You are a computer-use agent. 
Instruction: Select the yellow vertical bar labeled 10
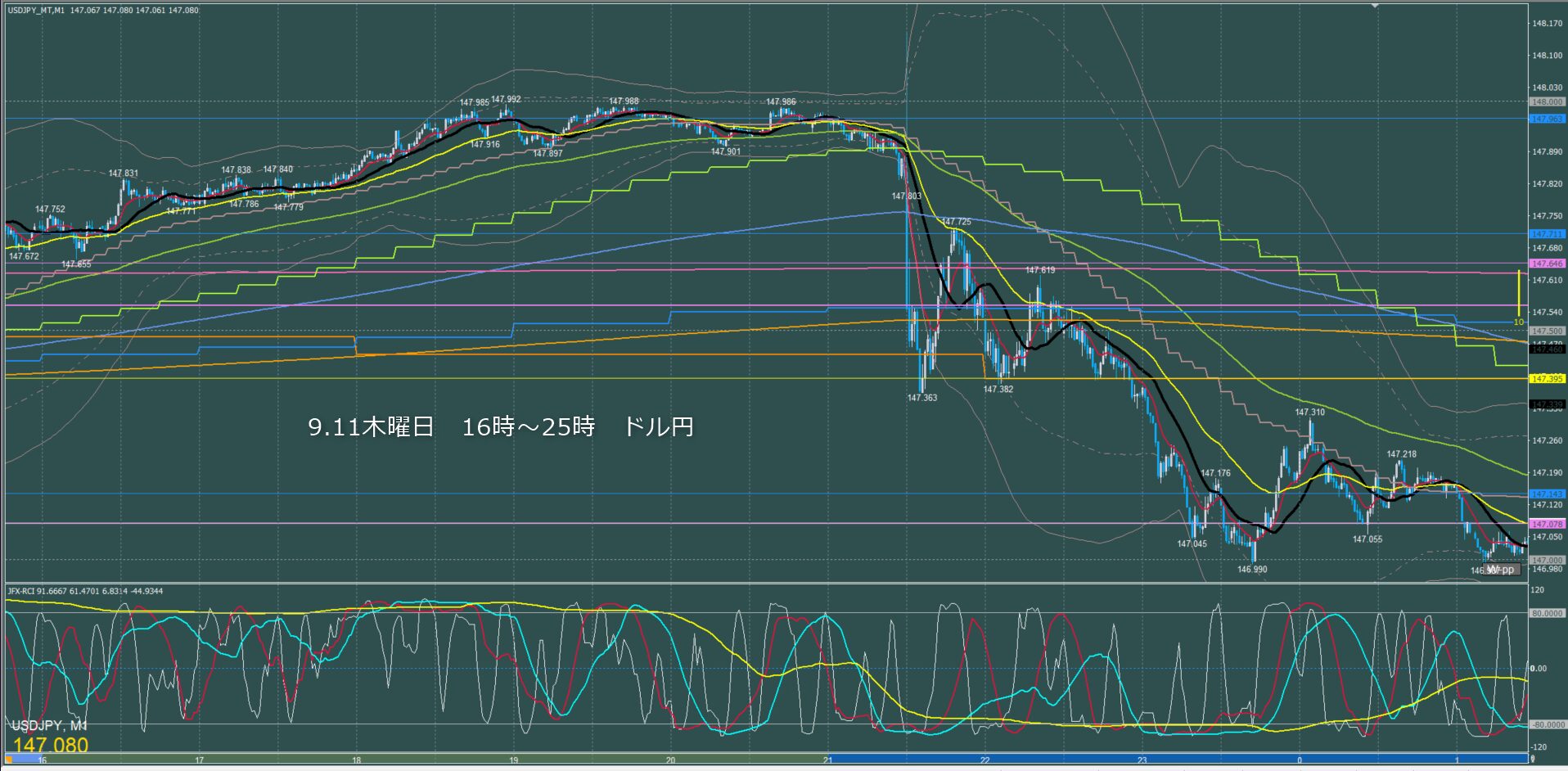(1518, 293)
